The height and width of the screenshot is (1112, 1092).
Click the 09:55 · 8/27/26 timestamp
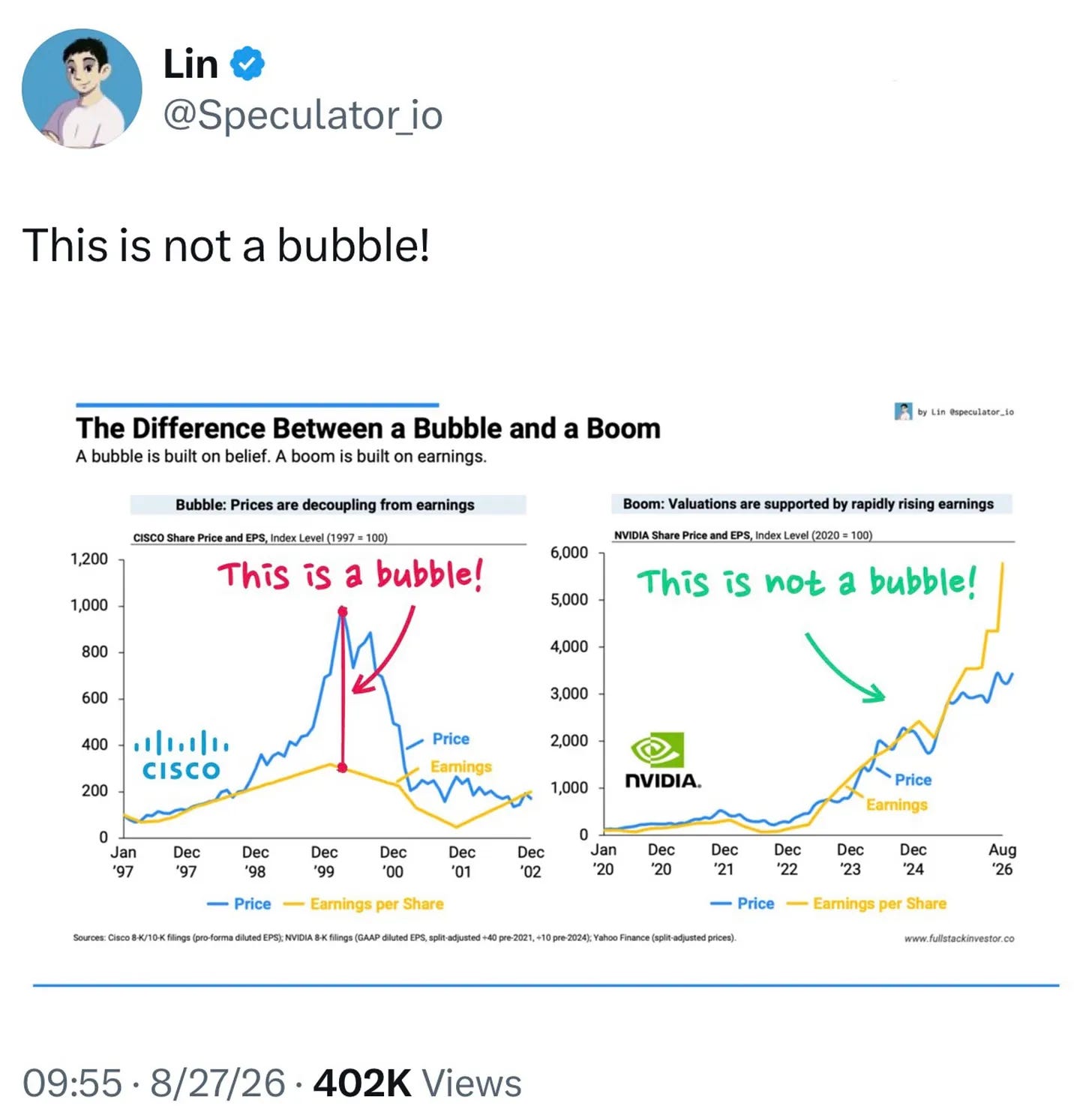(x=154, y=1083)
